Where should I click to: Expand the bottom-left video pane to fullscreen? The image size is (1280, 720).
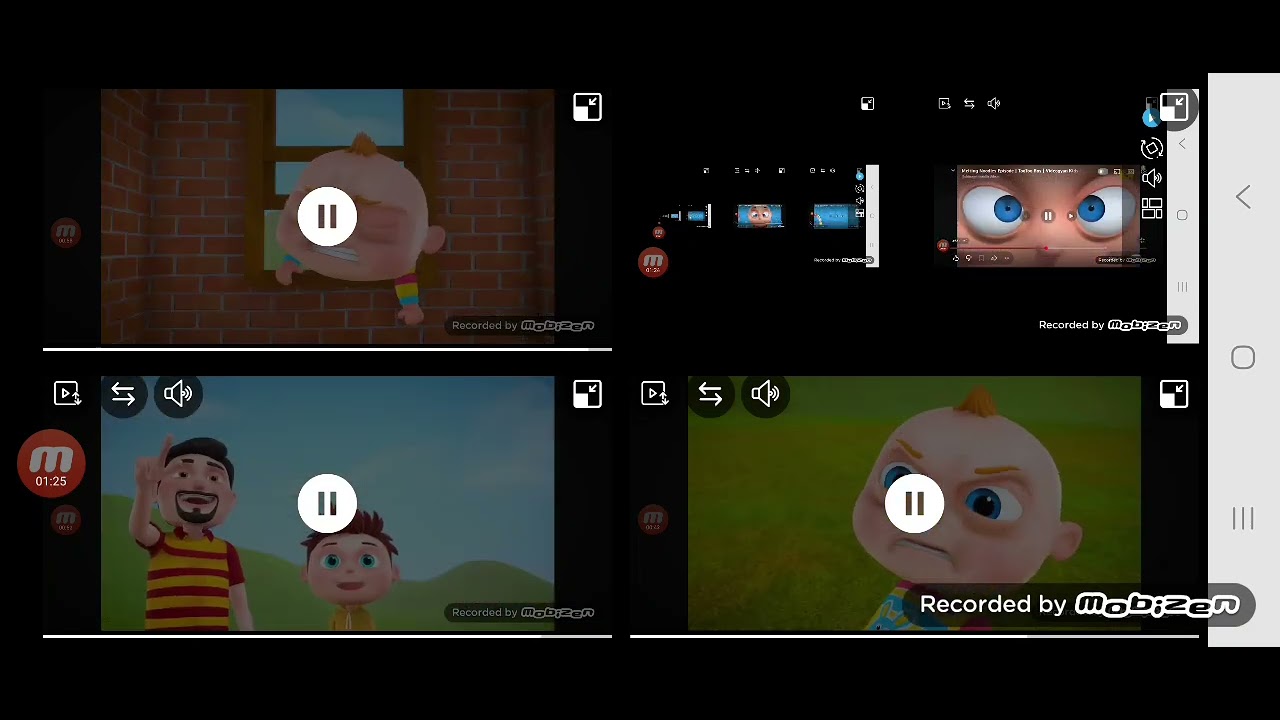[587, 394]
